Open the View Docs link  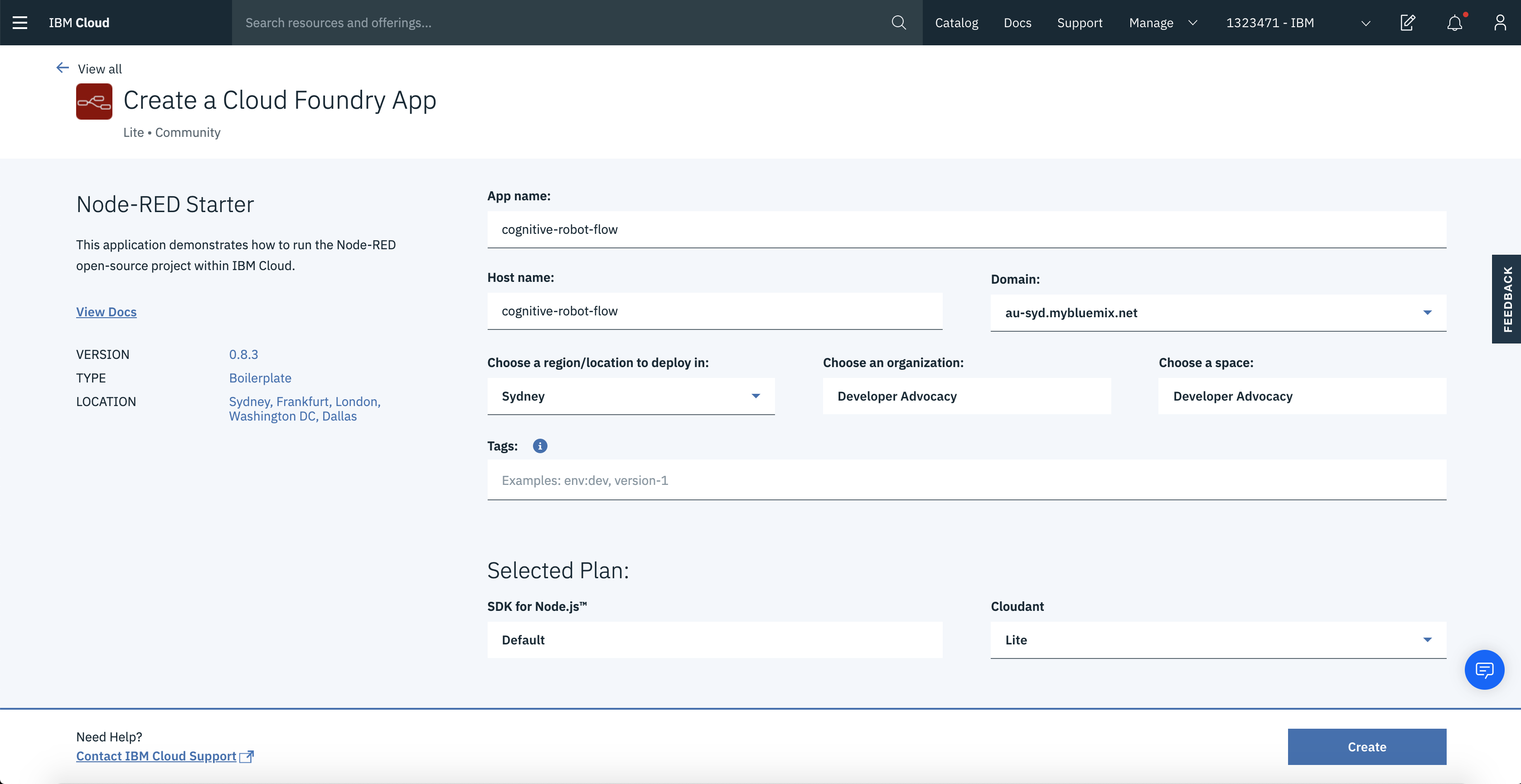(107, 312)
